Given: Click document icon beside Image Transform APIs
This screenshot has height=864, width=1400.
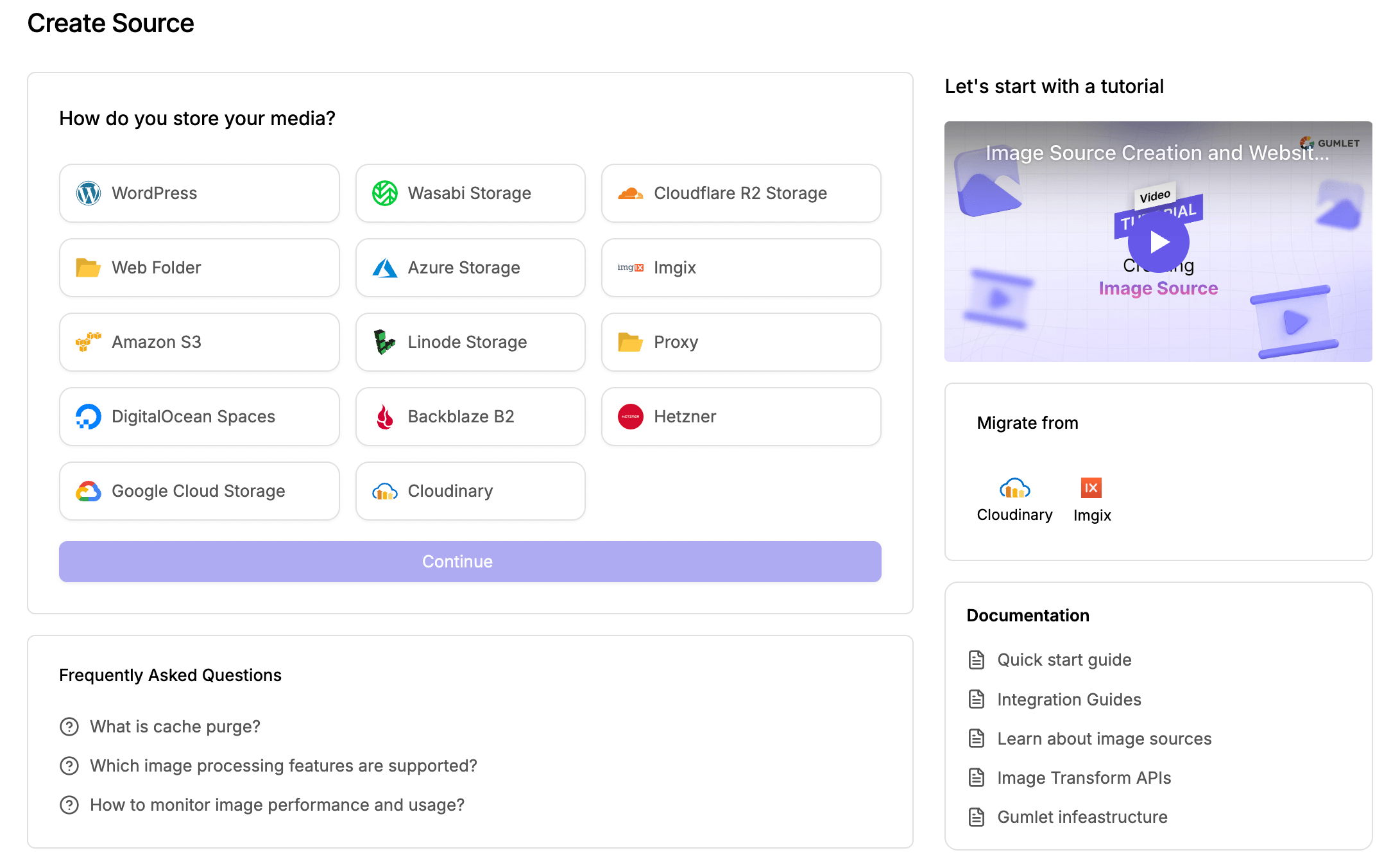Looking at the screenshot, I should click(977, 777).
